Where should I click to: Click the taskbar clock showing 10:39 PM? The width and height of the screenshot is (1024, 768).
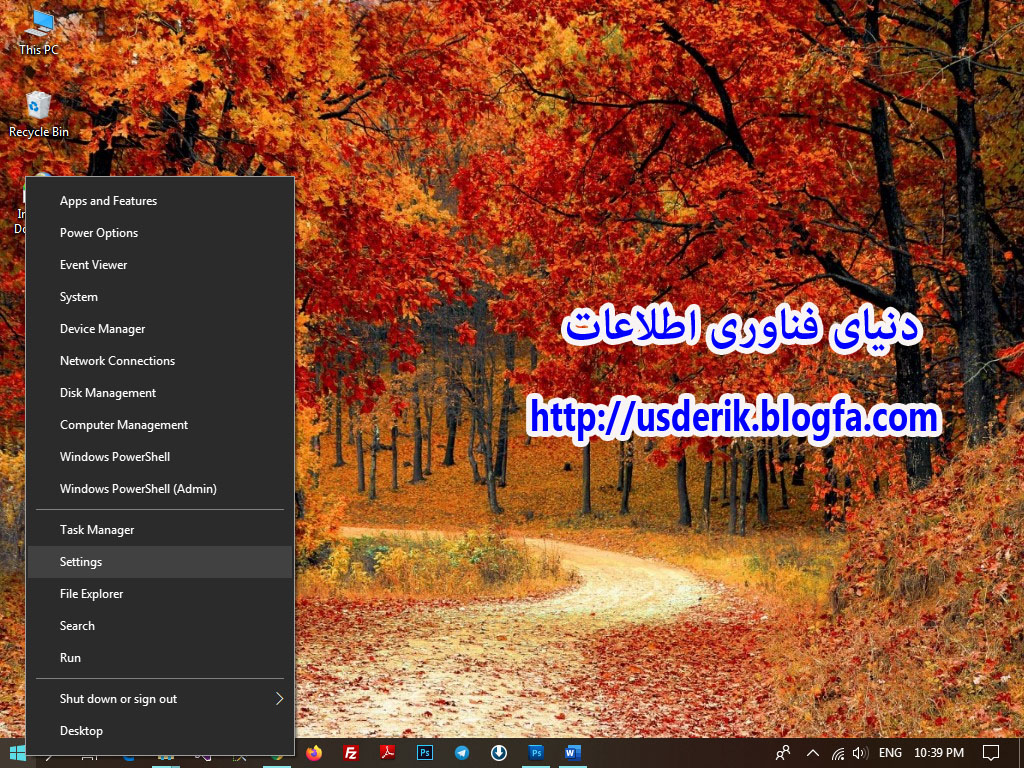pyautogui.click(x=940, y=753)
